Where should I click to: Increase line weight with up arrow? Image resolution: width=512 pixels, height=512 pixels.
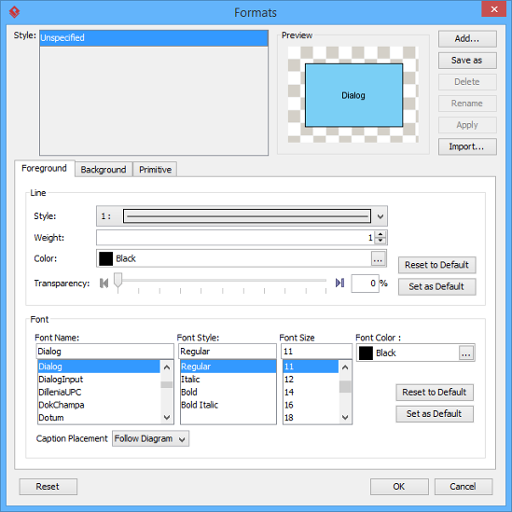point(380,234)
